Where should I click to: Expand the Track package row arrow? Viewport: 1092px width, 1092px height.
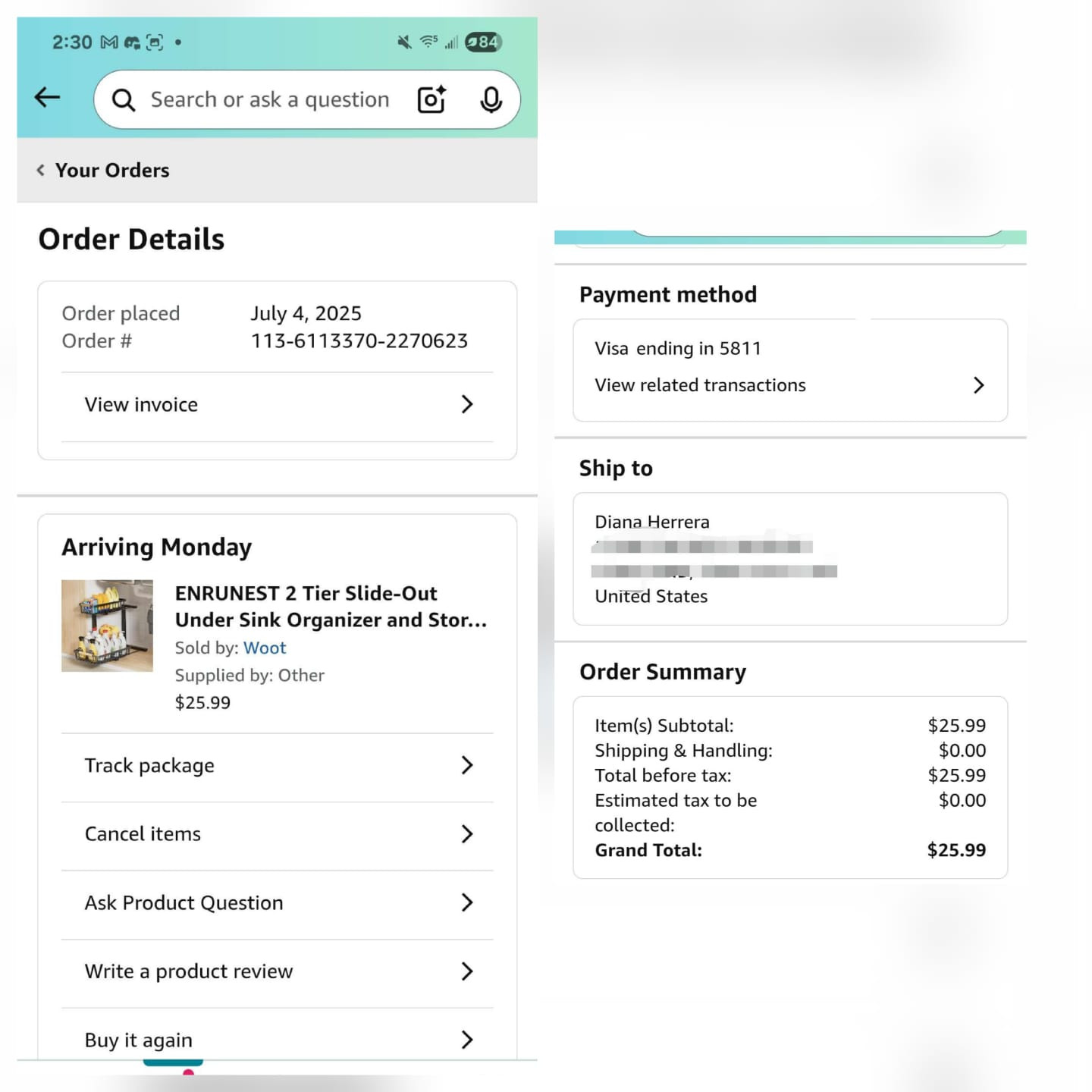tap(467, 765)
